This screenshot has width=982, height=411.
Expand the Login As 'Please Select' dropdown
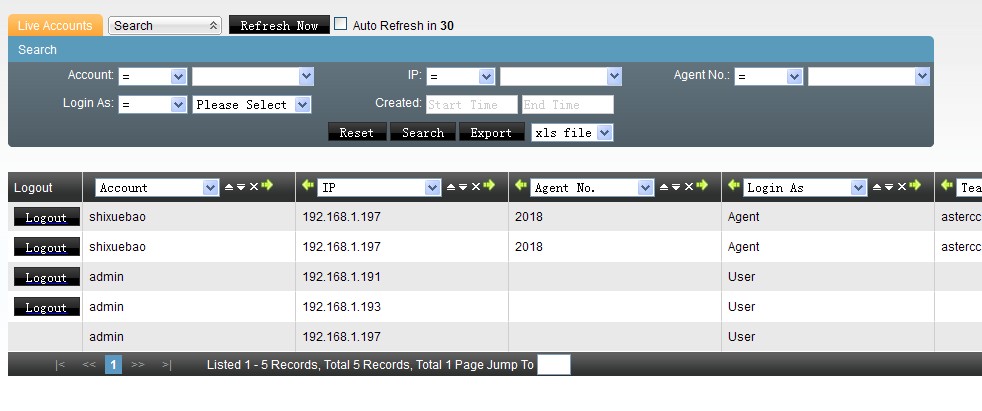click(x=252, y=104)
